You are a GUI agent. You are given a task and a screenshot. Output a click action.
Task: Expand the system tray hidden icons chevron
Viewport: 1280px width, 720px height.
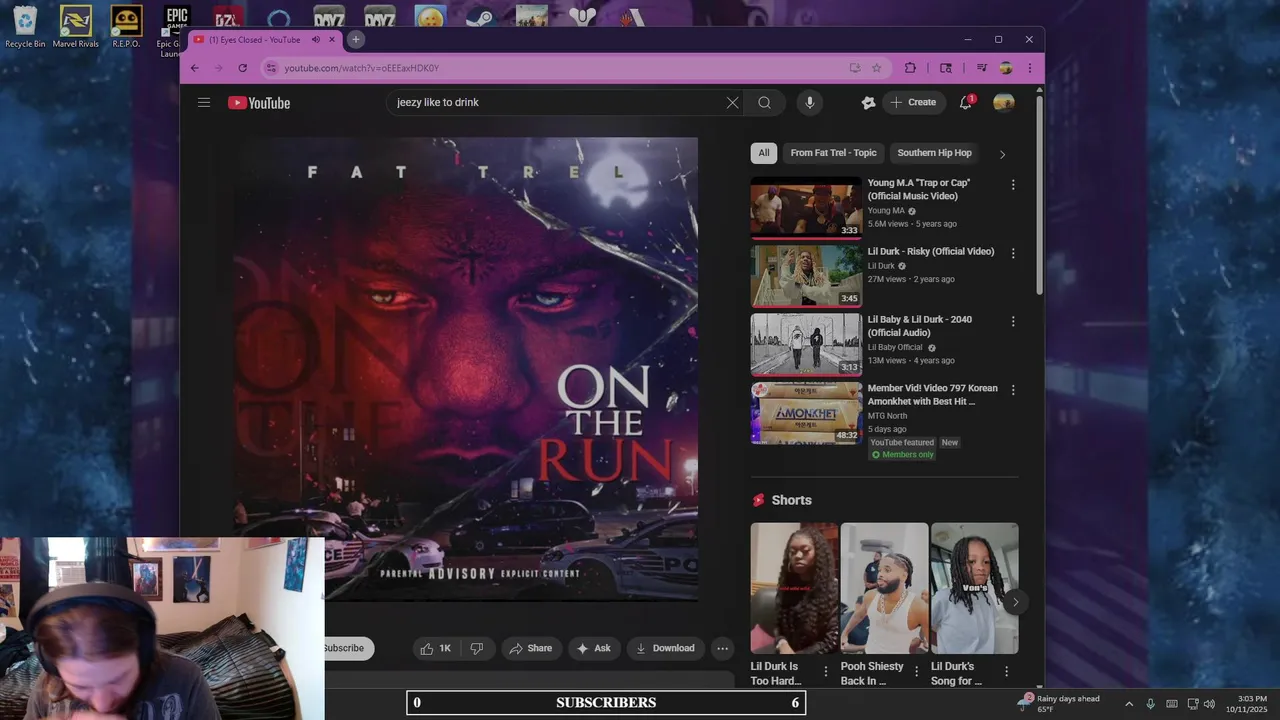(1129, 704)
